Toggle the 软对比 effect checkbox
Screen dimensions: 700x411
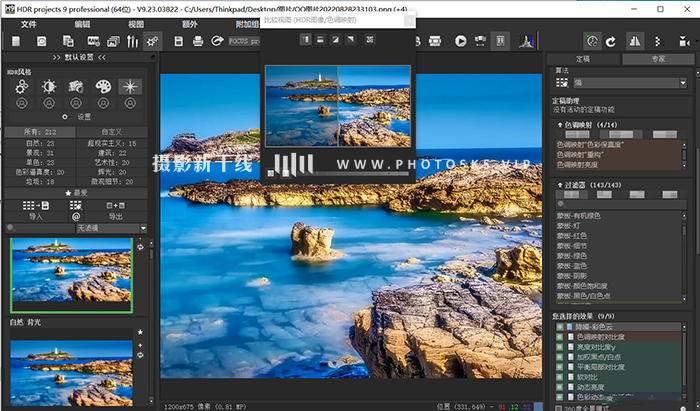coord(559,377)
